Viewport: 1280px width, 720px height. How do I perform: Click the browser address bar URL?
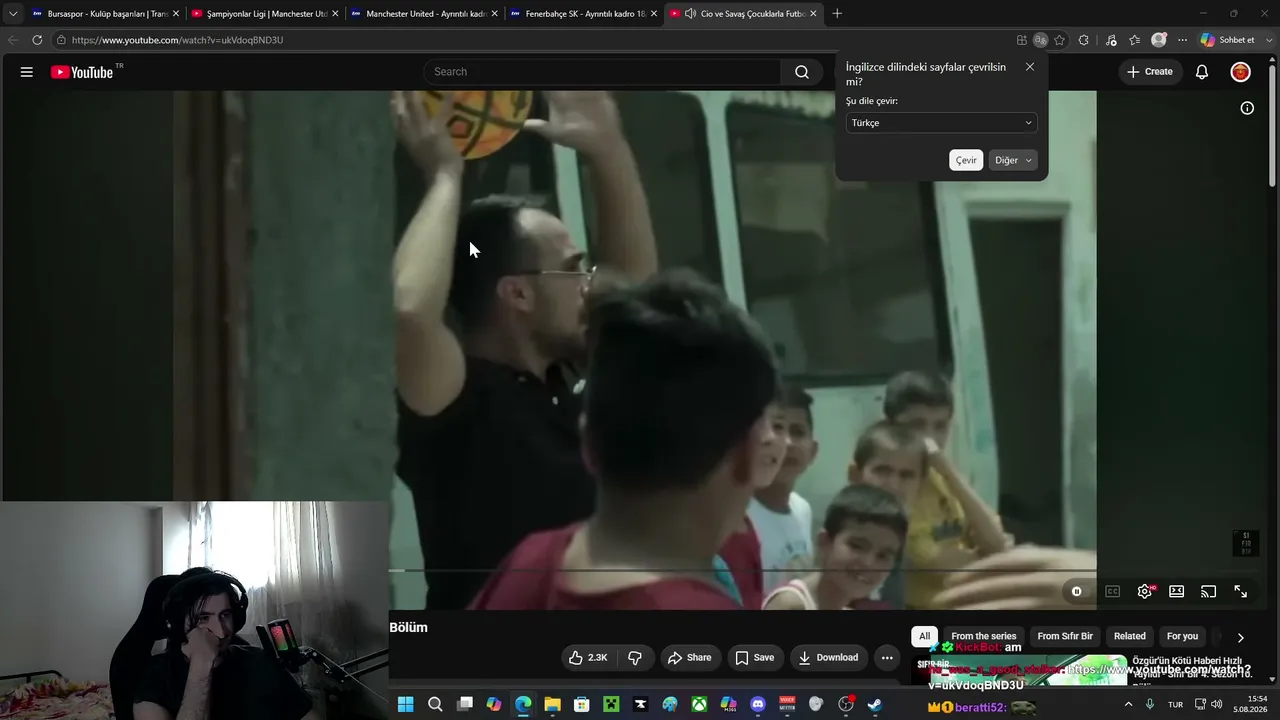[x=178, y=40]
